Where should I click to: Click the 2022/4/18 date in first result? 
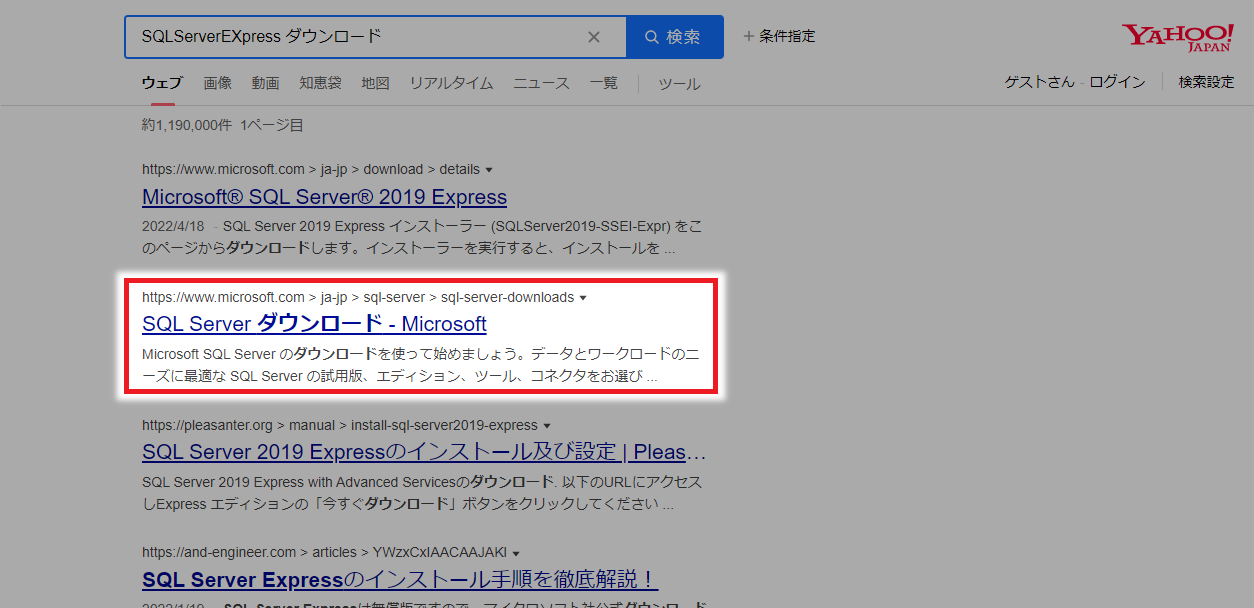[x=173, y=225]
